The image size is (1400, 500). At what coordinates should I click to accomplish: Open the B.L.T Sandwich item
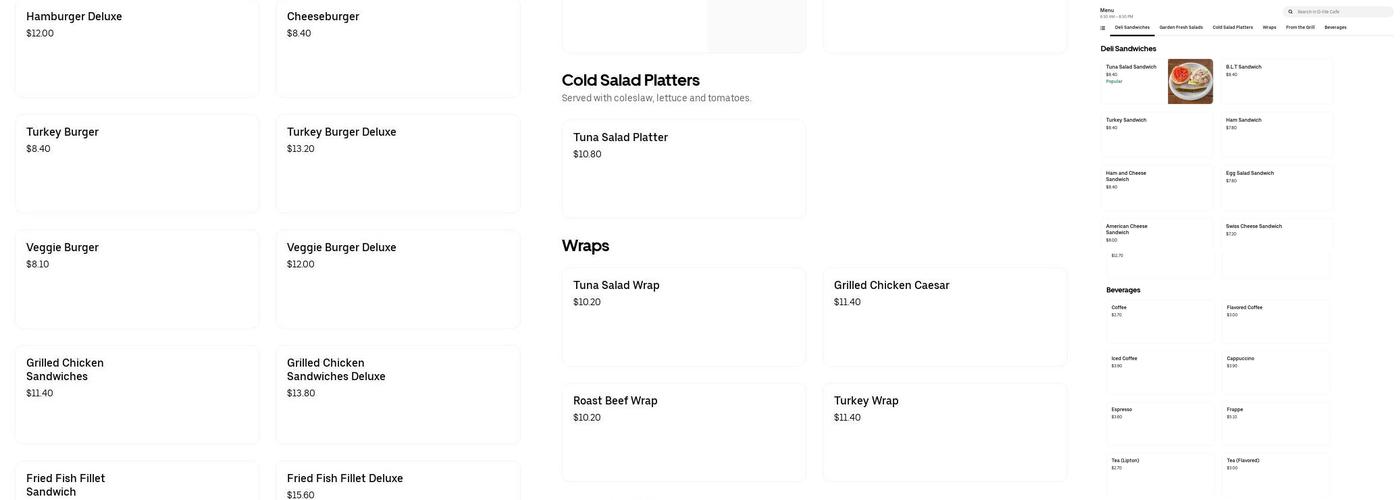(1277, 81)
